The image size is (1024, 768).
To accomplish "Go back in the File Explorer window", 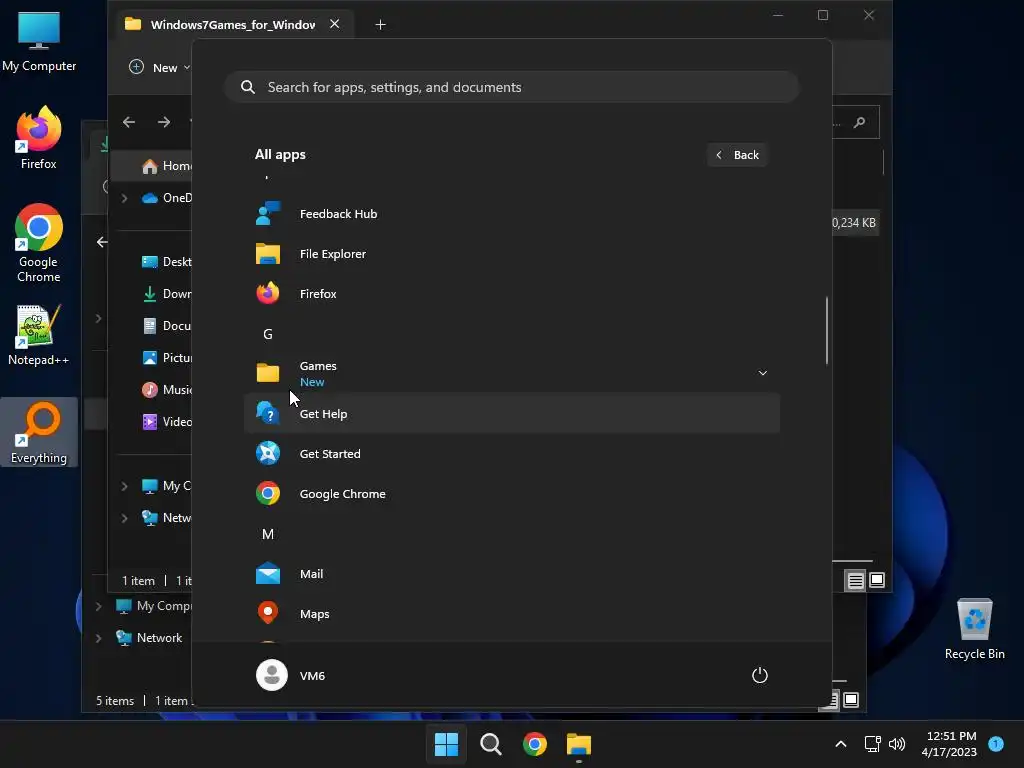I will tap(129, 122).
